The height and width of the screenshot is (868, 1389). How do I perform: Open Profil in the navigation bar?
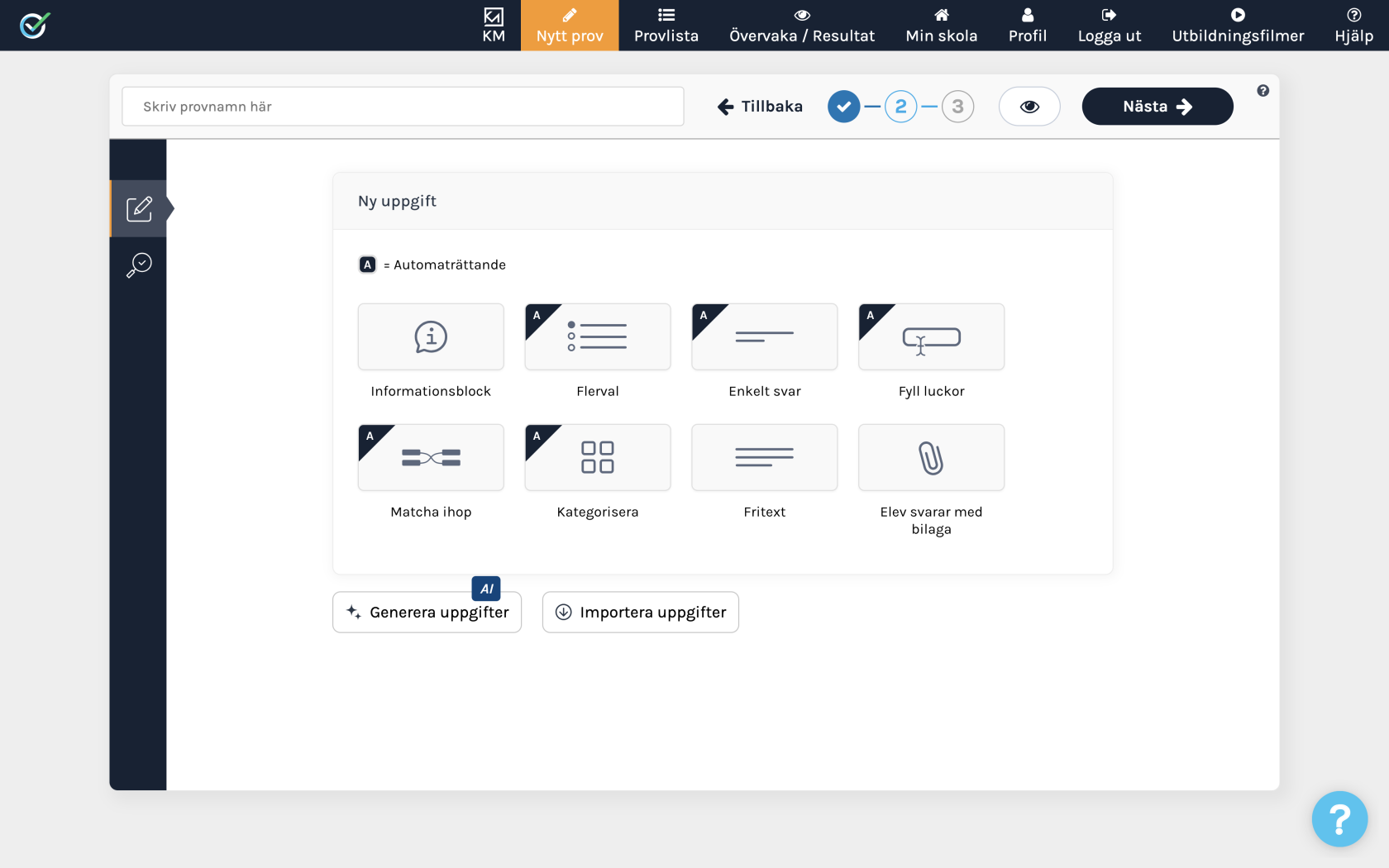point(1028,26)
